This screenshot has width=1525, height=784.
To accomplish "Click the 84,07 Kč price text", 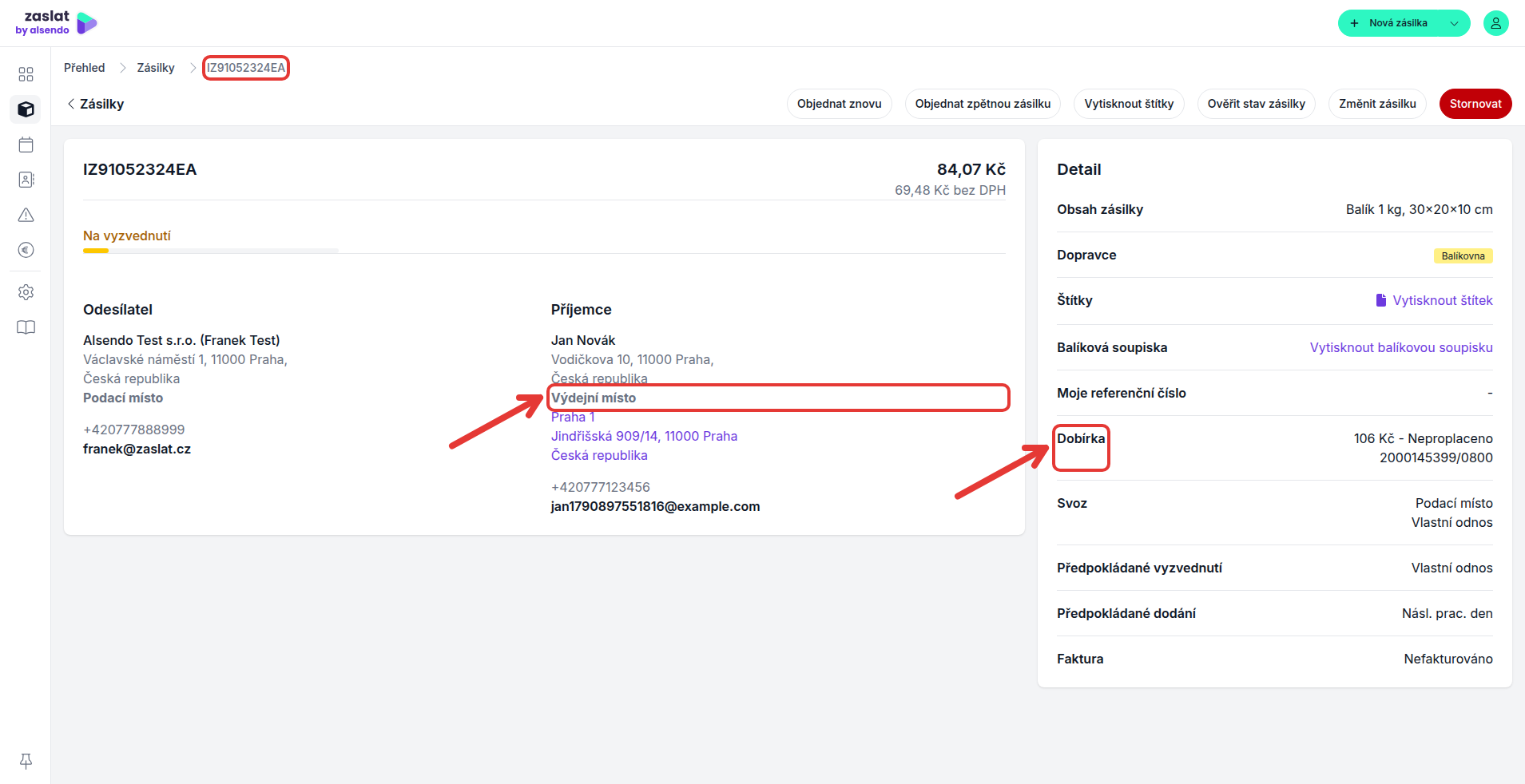I will click(x=971, y=169).
